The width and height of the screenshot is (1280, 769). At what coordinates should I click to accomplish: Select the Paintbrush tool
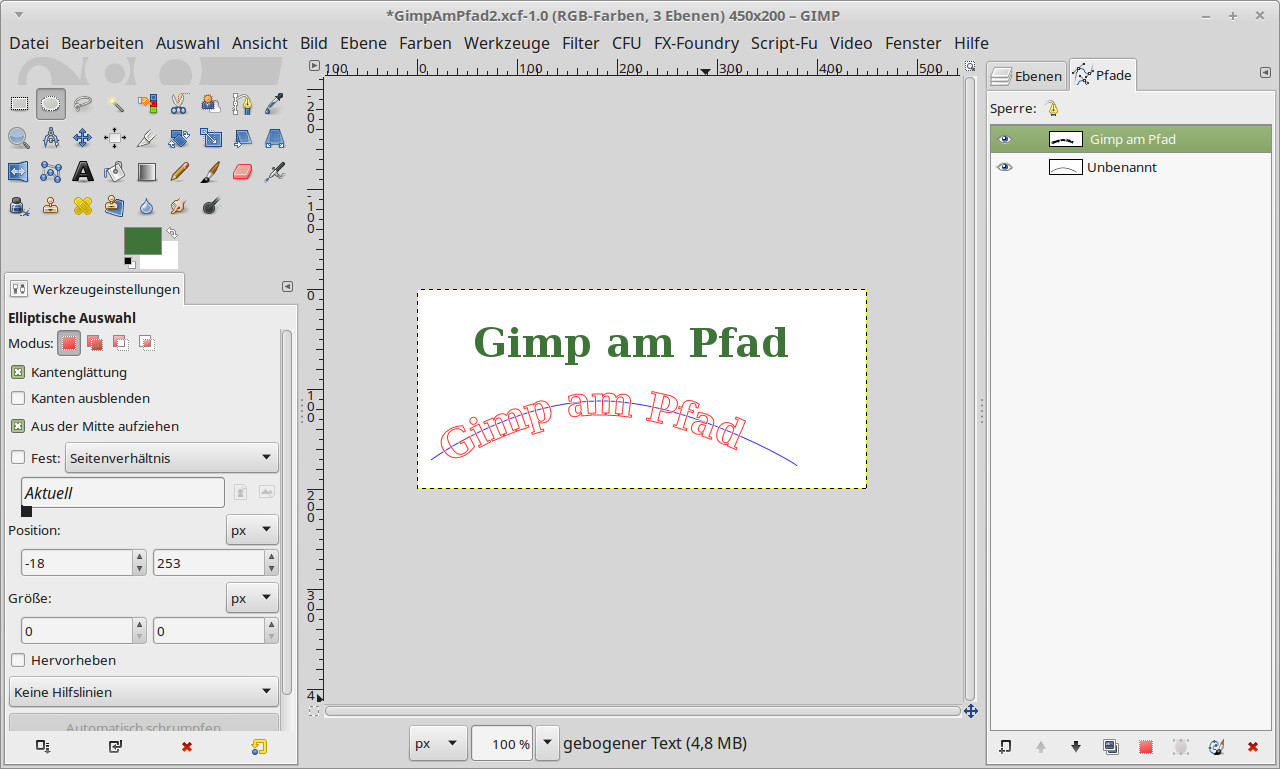click(211, 172)
